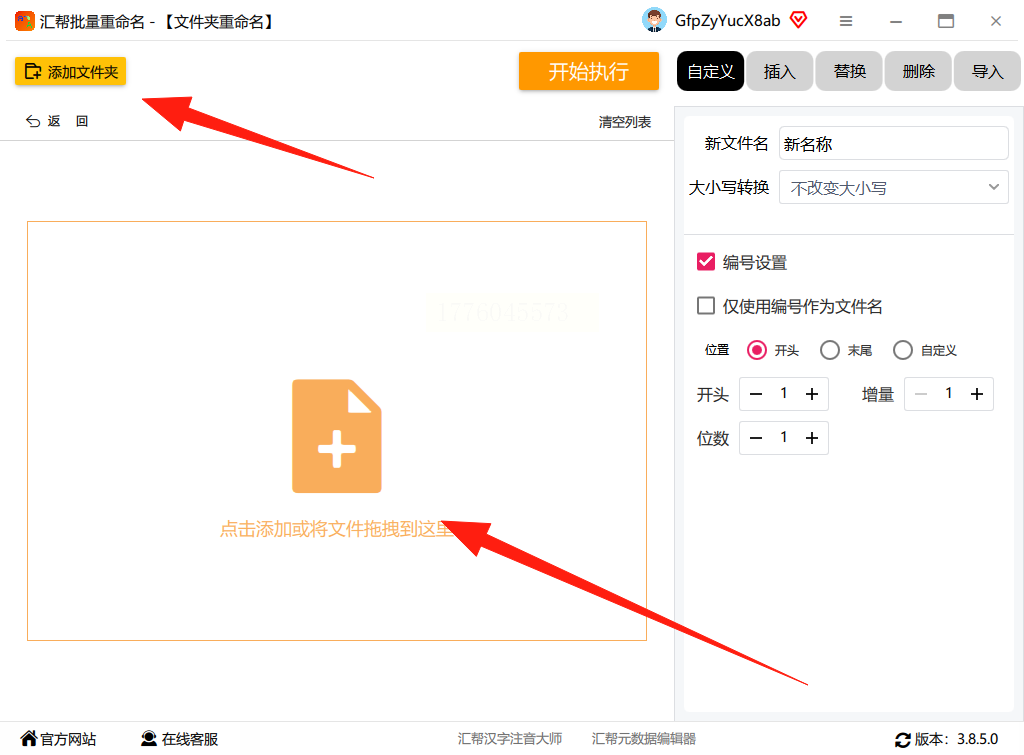Click the 开始执行 button
The height and width of the screenshot is (755, 1024).
[588, 71]
